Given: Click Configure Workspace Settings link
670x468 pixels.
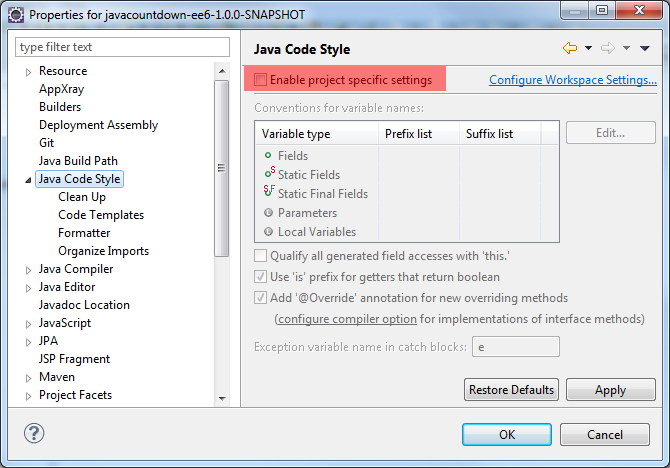Looking at the screenshot, I should click(x=573, y=80).
